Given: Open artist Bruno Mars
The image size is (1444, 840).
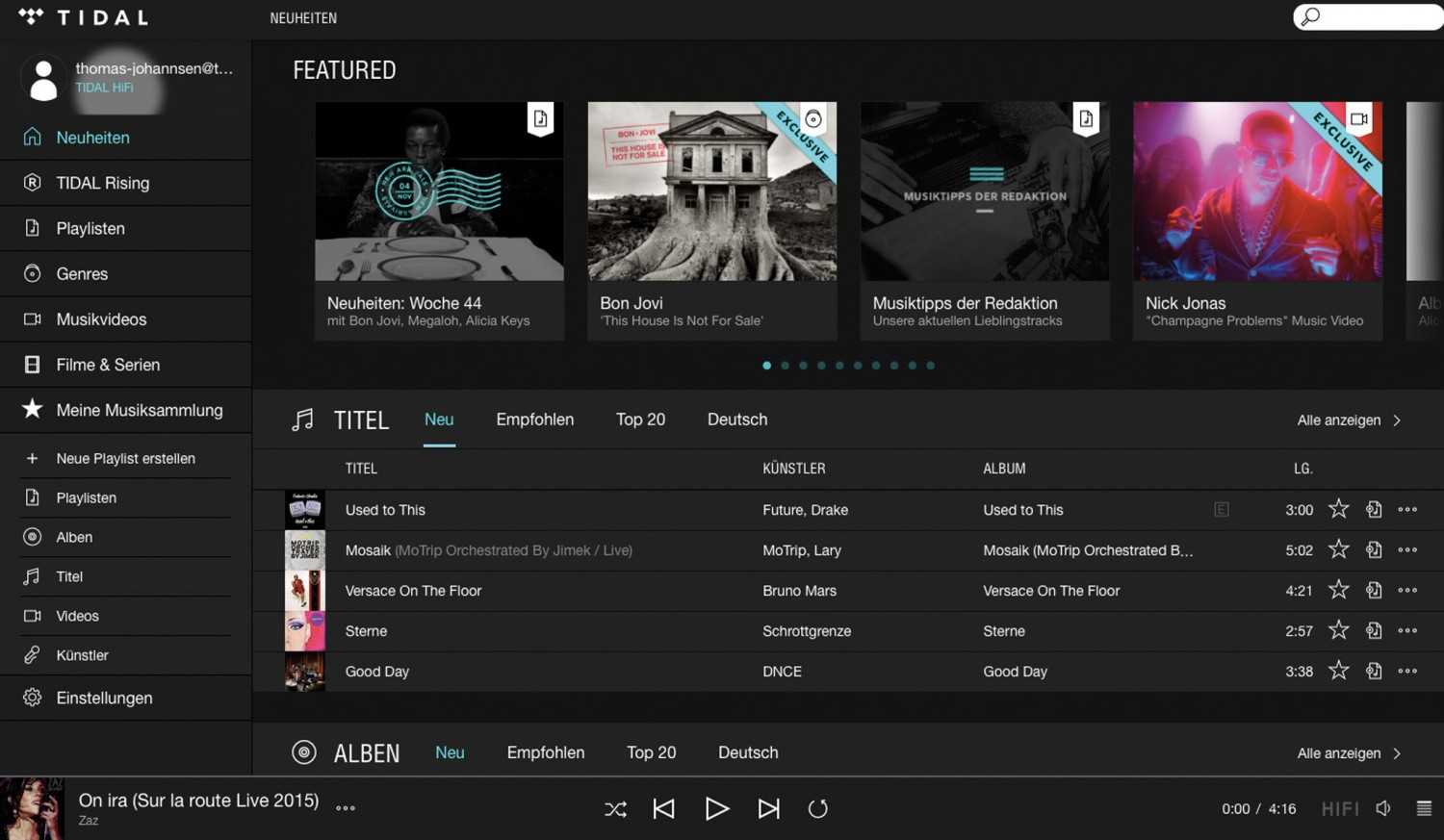Looking at the screenshot, I should point(799,591).
